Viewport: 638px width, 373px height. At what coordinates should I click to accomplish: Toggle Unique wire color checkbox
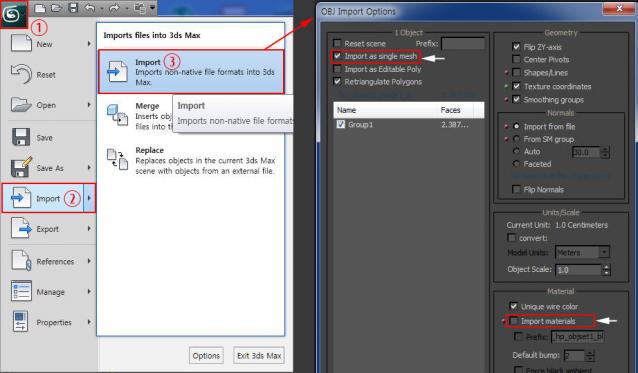(513, 306)
